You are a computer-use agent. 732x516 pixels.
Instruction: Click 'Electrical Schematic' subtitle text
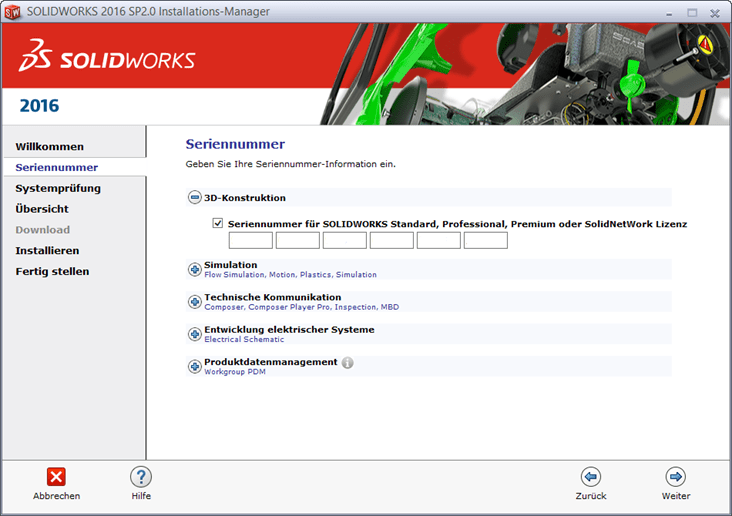pos(244,339)
